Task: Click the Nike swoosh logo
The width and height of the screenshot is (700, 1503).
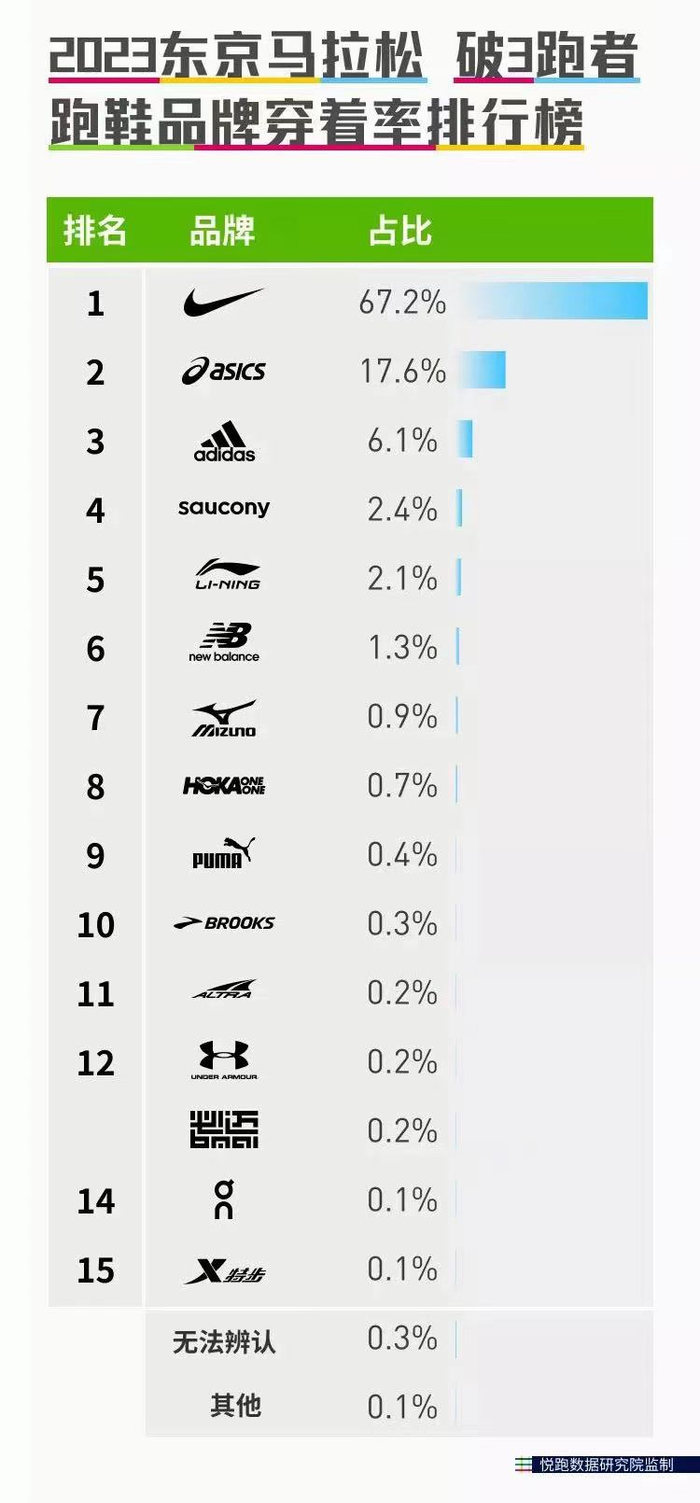Action: click(223, 301)
